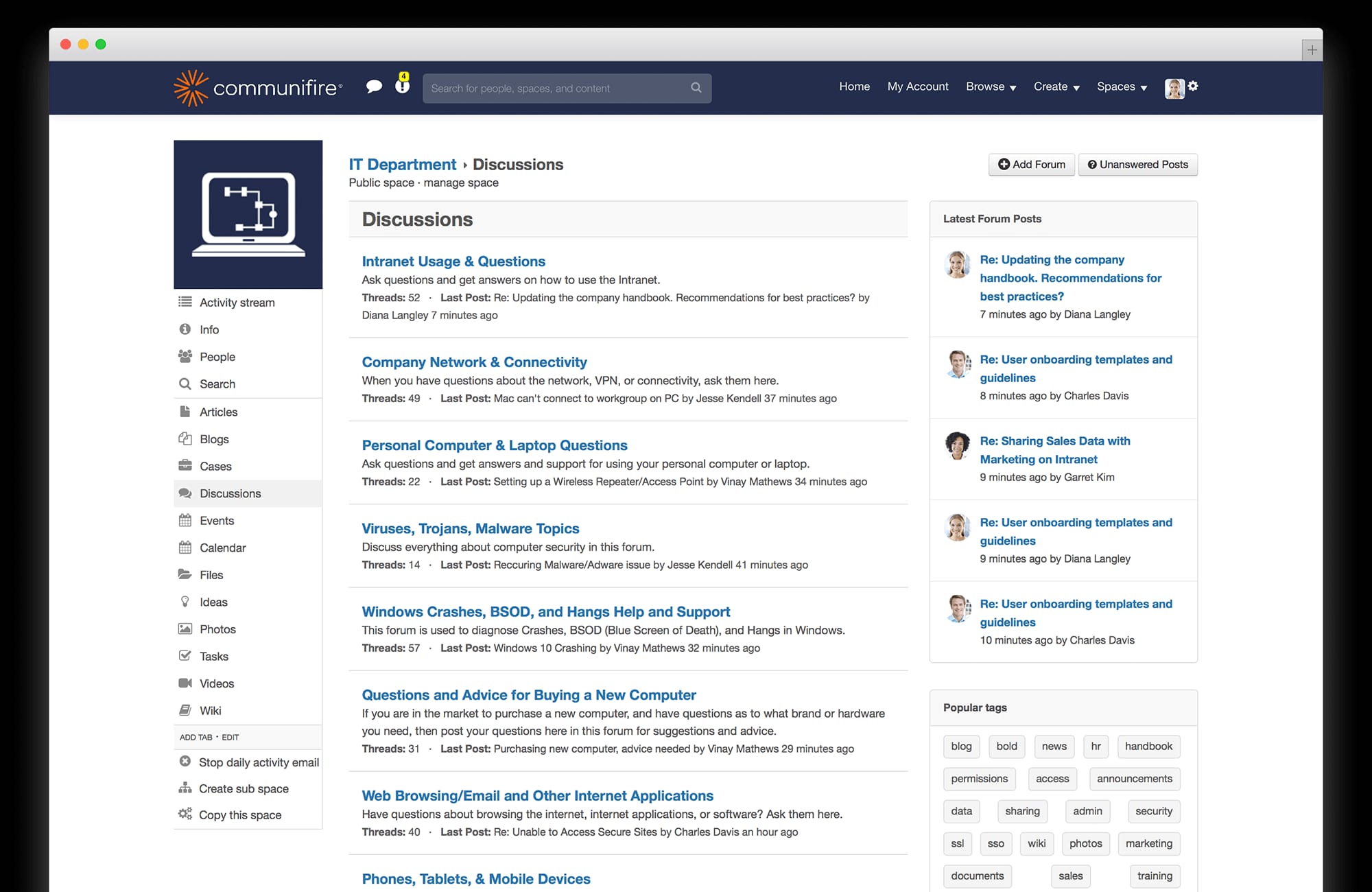Click the Articles document icon
The image size is (1372, 892).
(185, 412)
